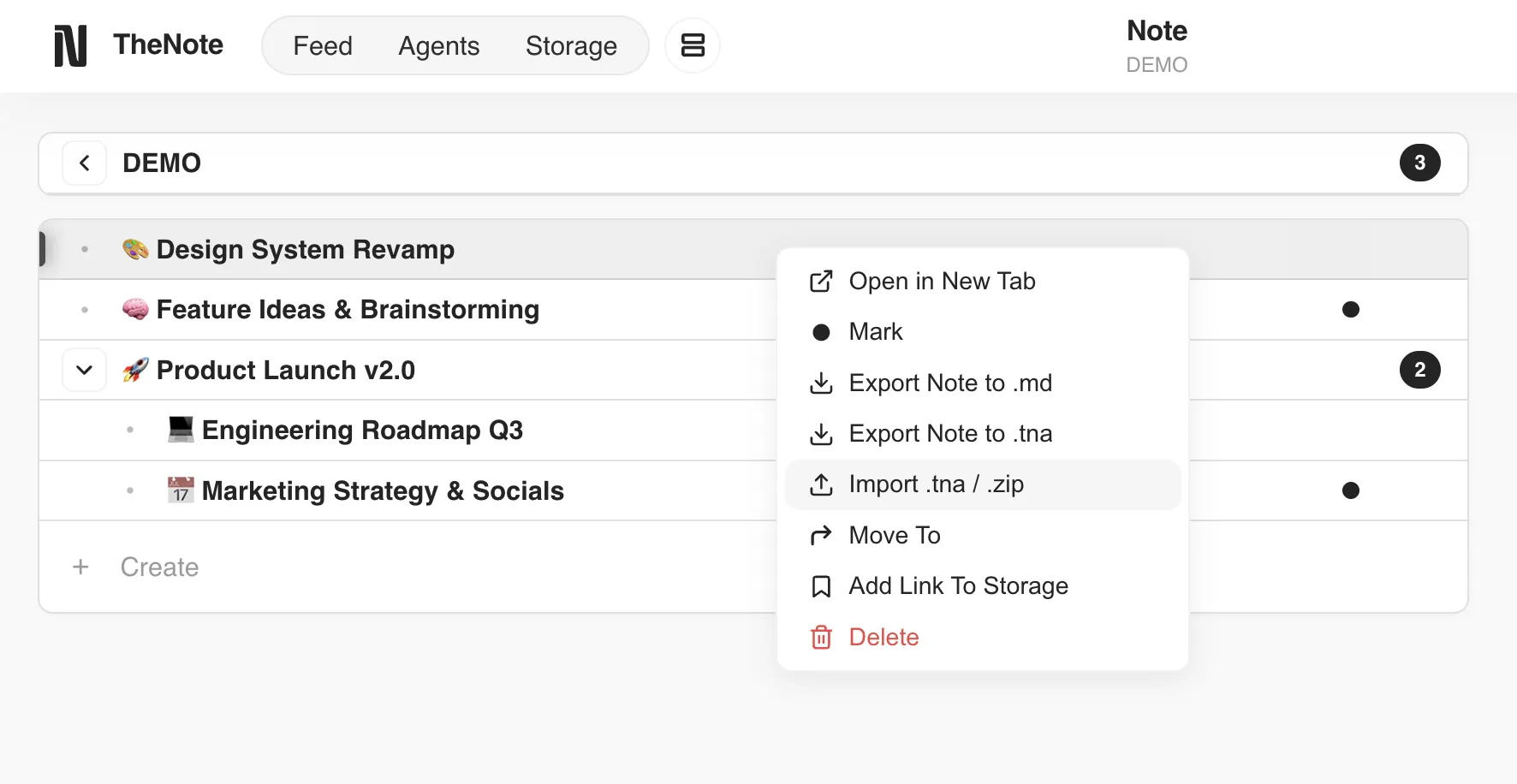
Task: Open Product Launch v2.0 note
Action: pyautogui.click(x=286, y=370)
